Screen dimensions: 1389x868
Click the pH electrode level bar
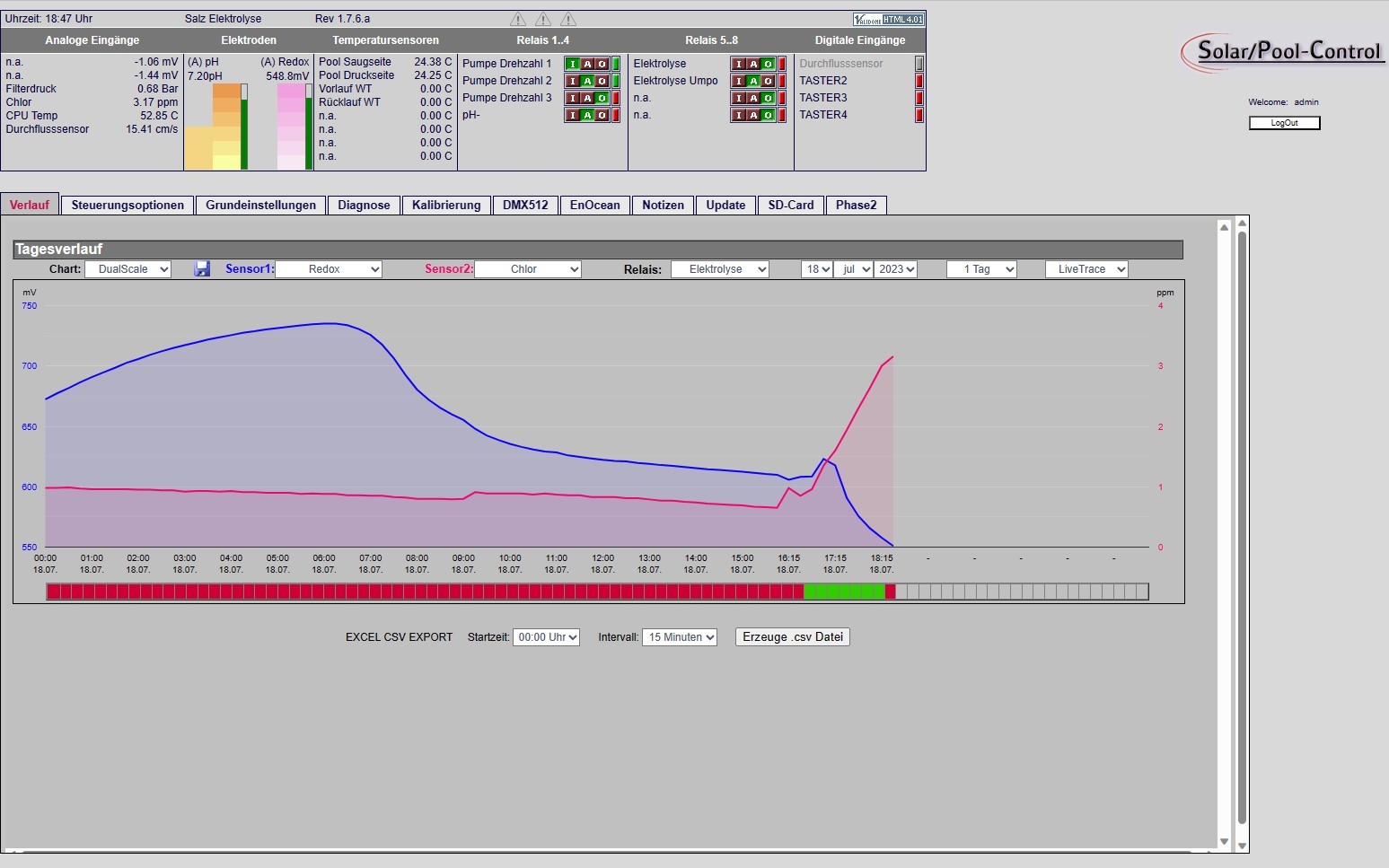244,127
